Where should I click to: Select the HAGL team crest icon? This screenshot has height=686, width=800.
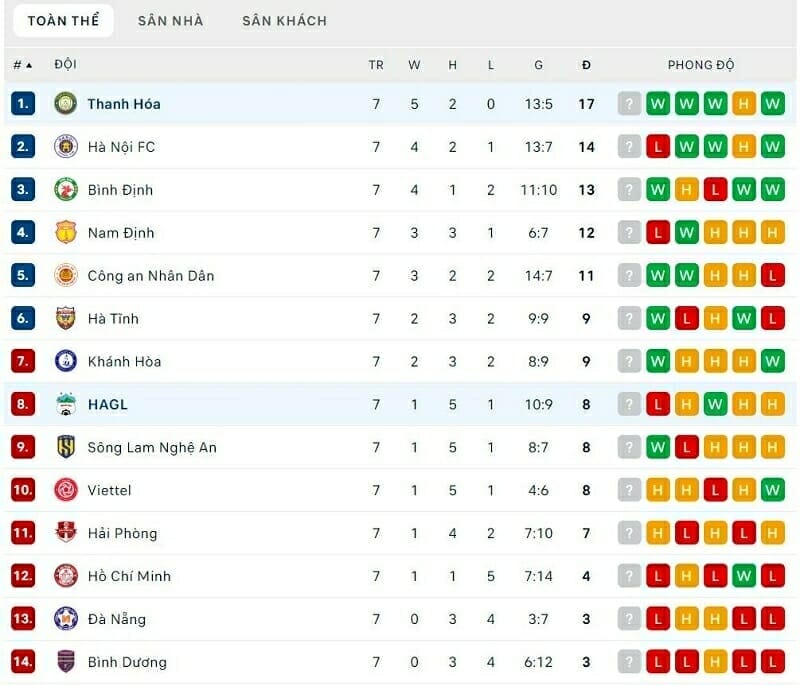66,404
